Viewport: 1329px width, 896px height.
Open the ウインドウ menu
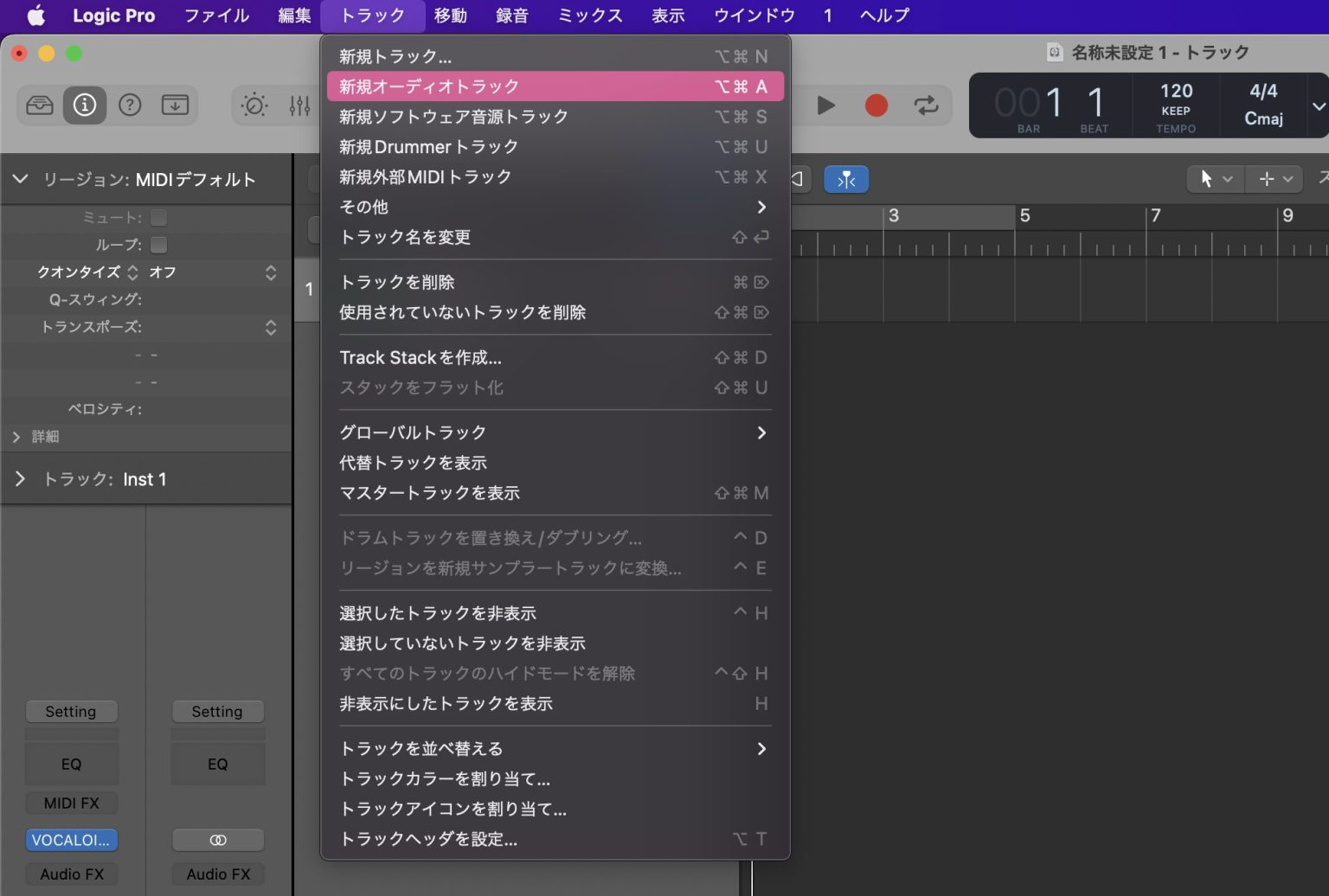(753, 15)
